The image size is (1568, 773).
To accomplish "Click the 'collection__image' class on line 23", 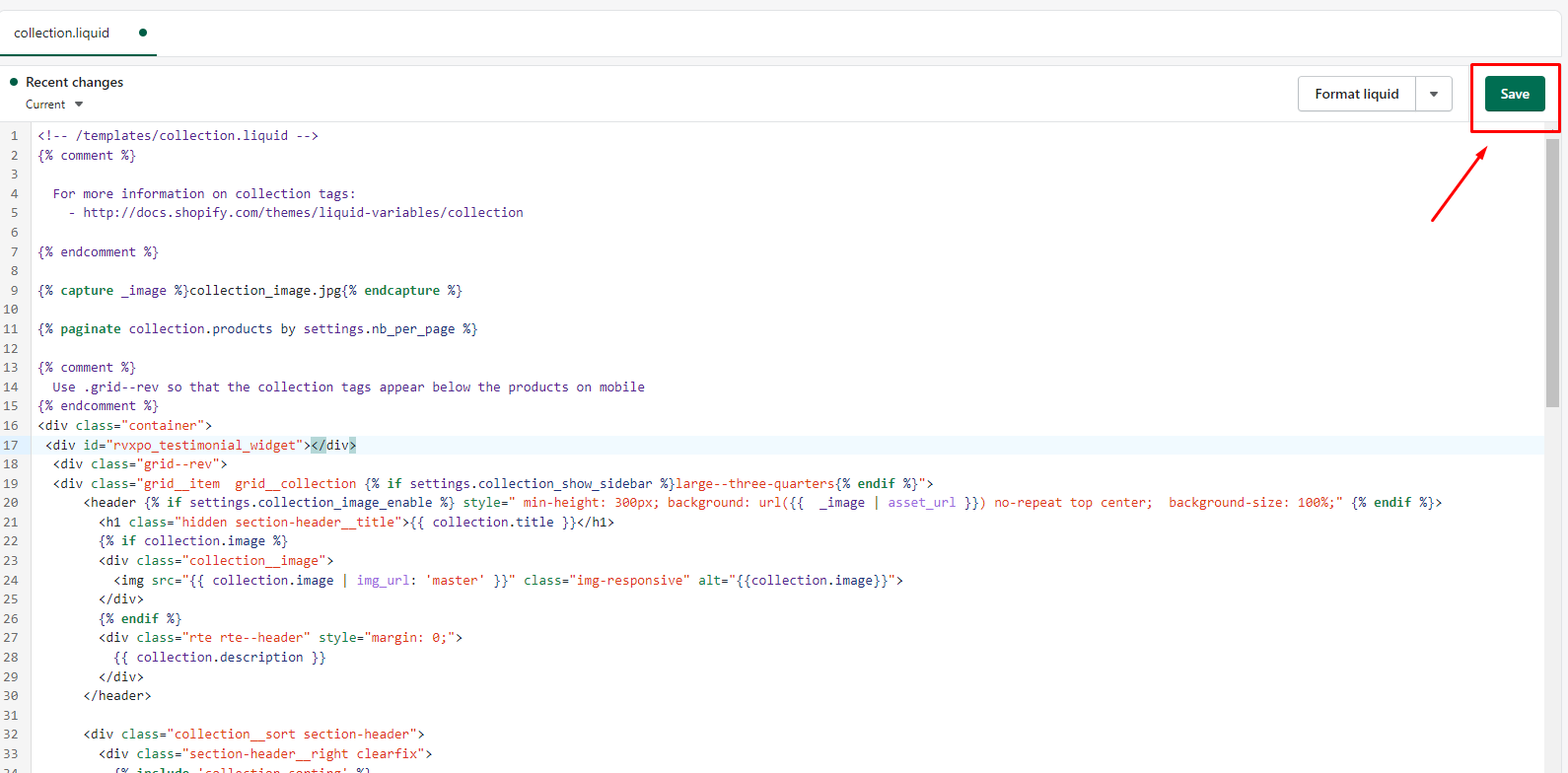I will point(254,560).
